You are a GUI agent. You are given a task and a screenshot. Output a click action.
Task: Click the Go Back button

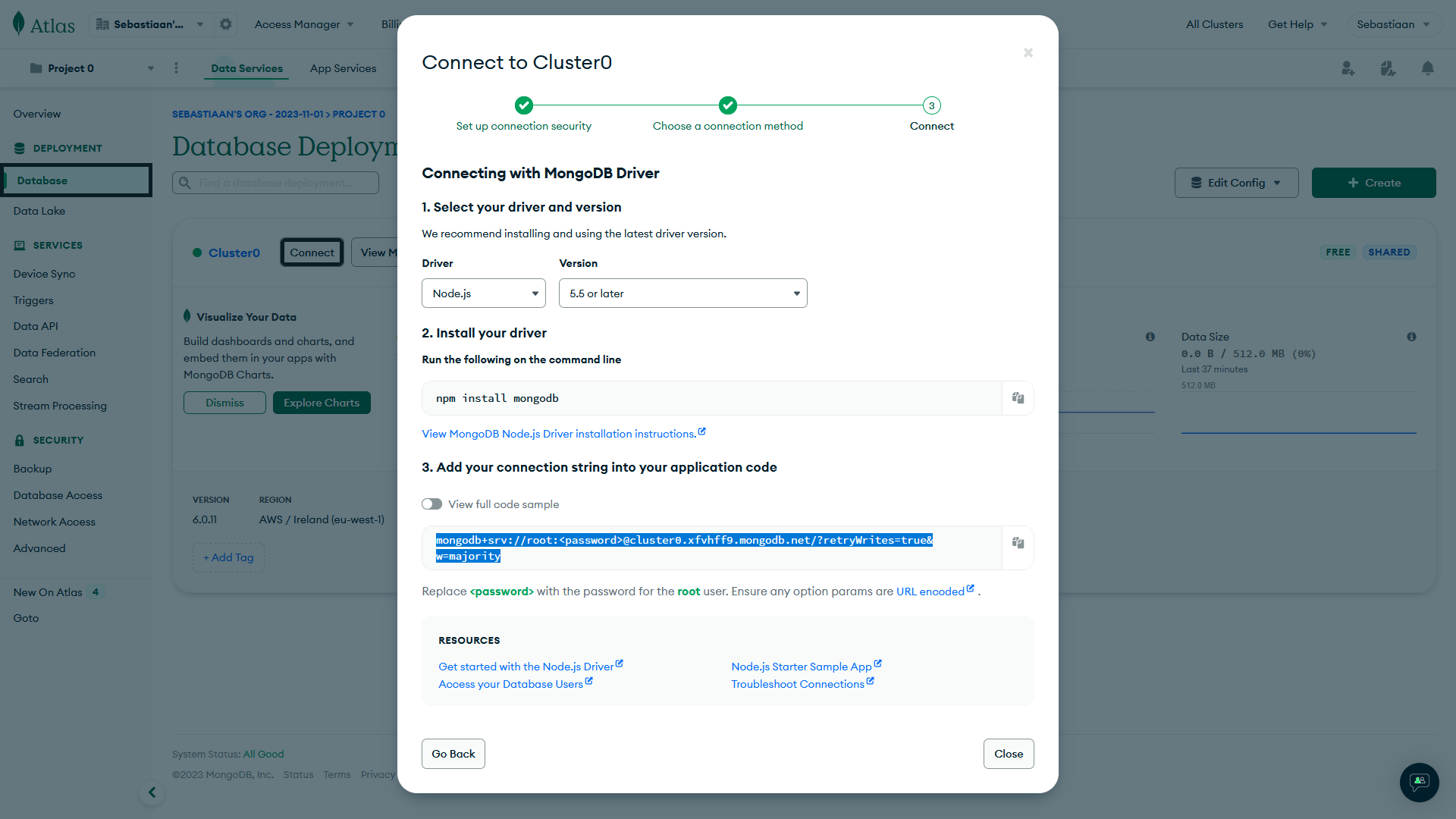453,753
